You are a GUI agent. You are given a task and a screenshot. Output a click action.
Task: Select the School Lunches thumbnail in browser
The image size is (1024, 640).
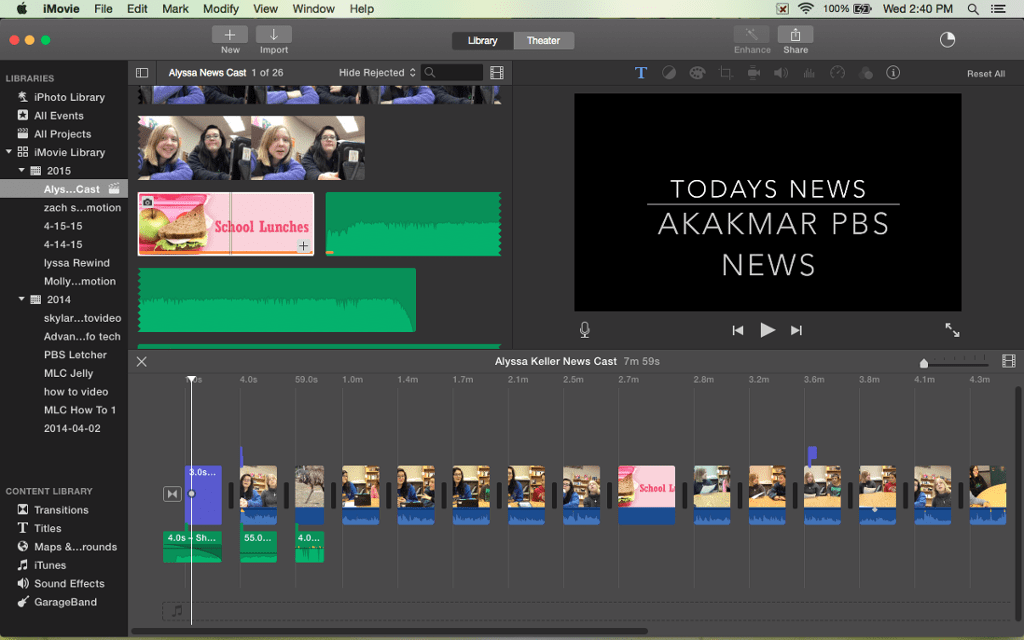(x=225, y=223)
